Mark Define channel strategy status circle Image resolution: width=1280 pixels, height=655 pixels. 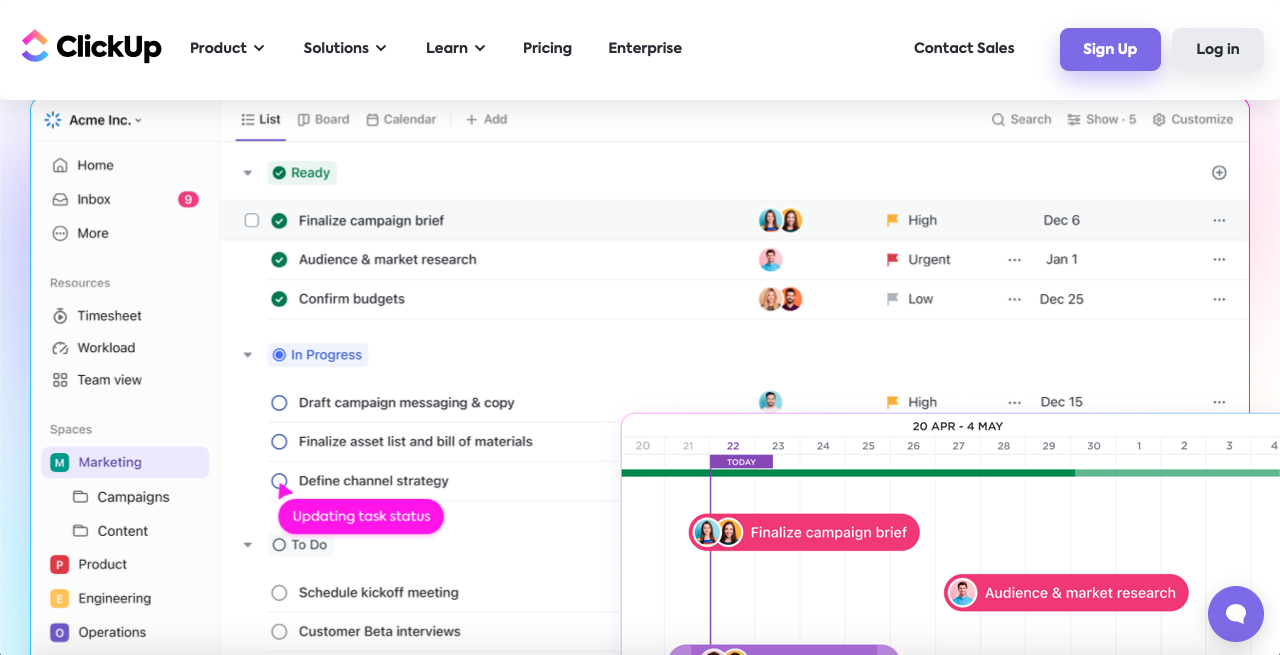[280, 480]
